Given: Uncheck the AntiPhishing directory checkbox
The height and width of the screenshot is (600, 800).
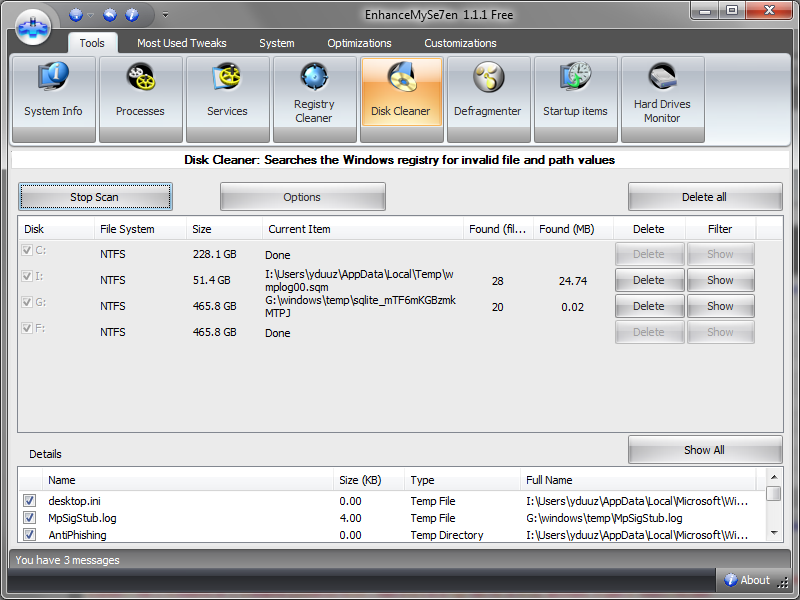Looking at the screenshot, I should tap(30, 535).
